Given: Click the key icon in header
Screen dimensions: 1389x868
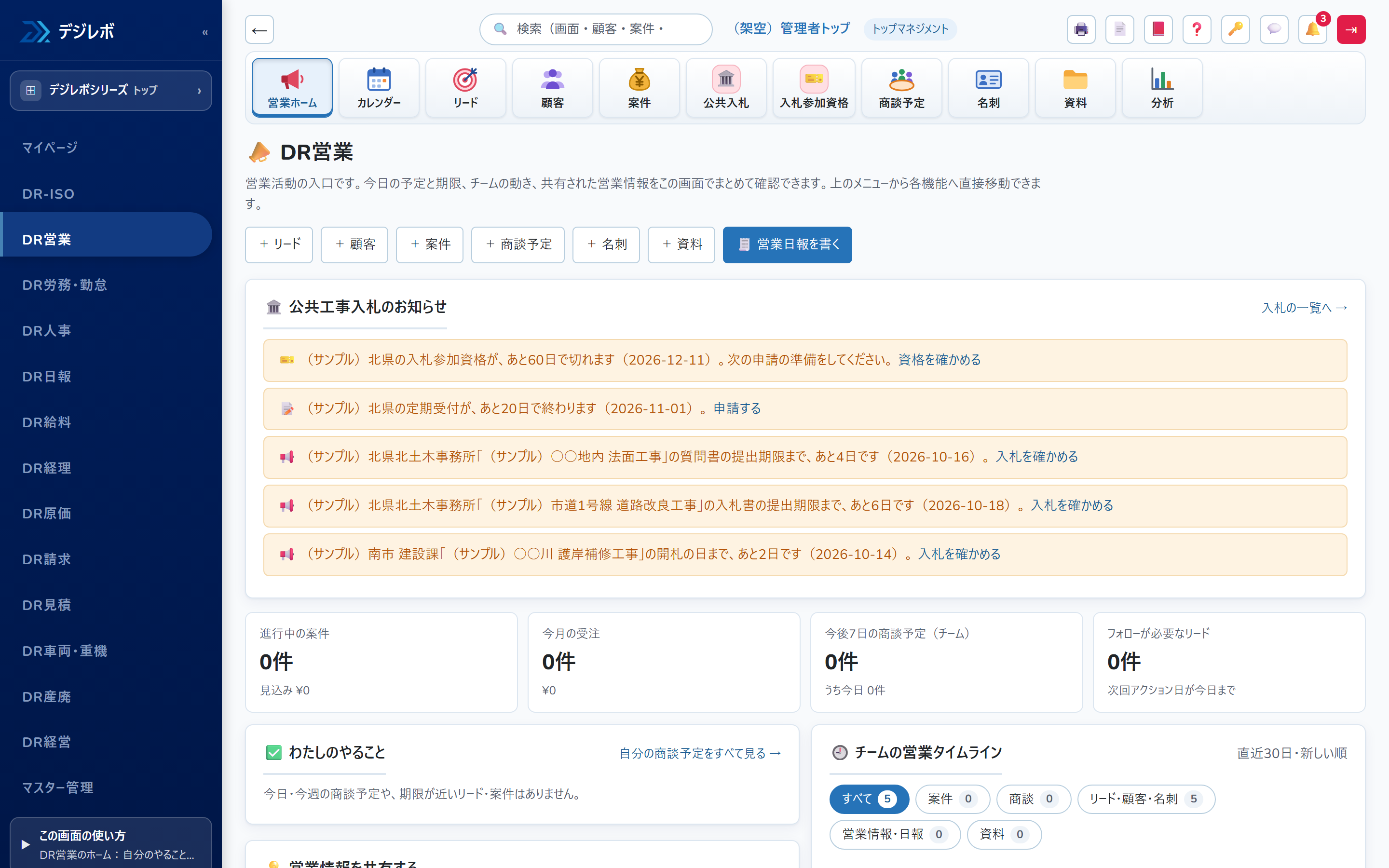Looking at the screenshot, I should click(1236, 29).
